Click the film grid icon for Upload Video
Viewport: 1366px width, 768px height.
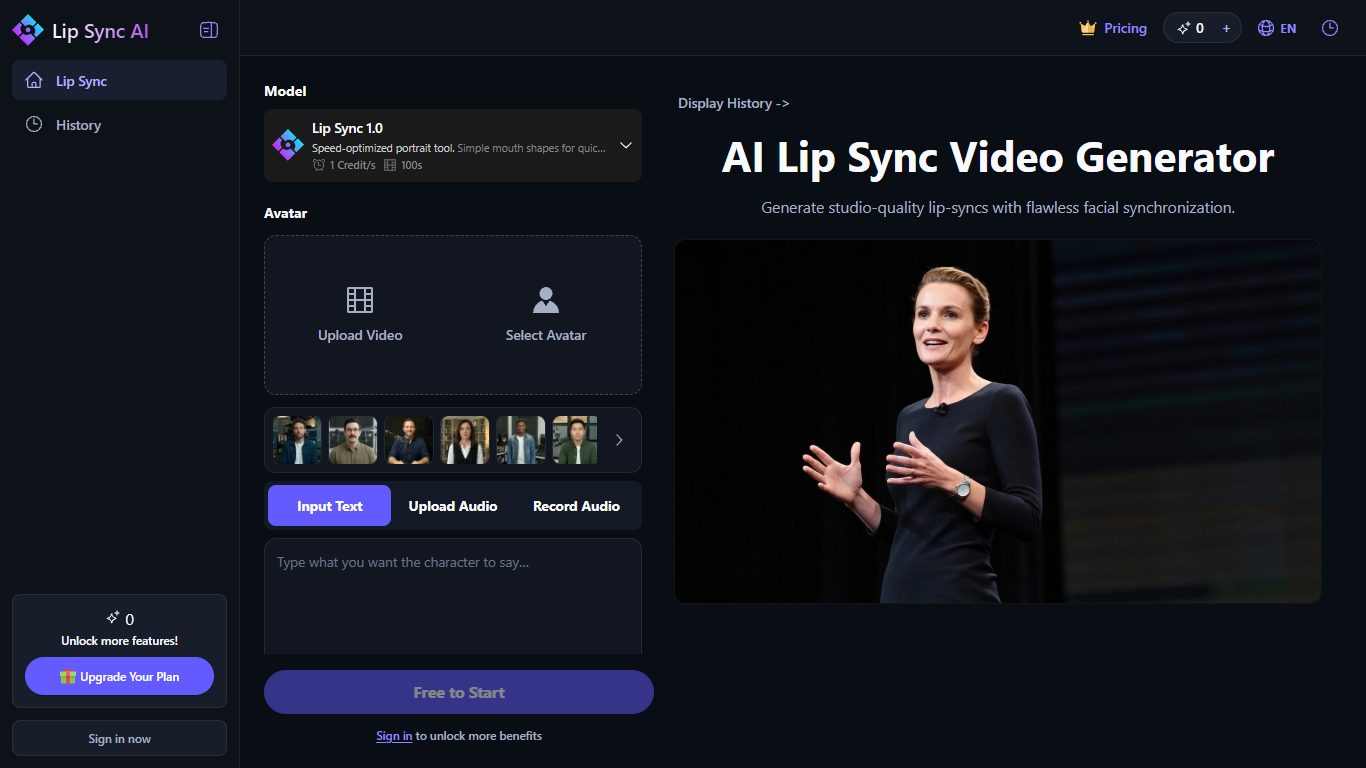coord(360,300)
